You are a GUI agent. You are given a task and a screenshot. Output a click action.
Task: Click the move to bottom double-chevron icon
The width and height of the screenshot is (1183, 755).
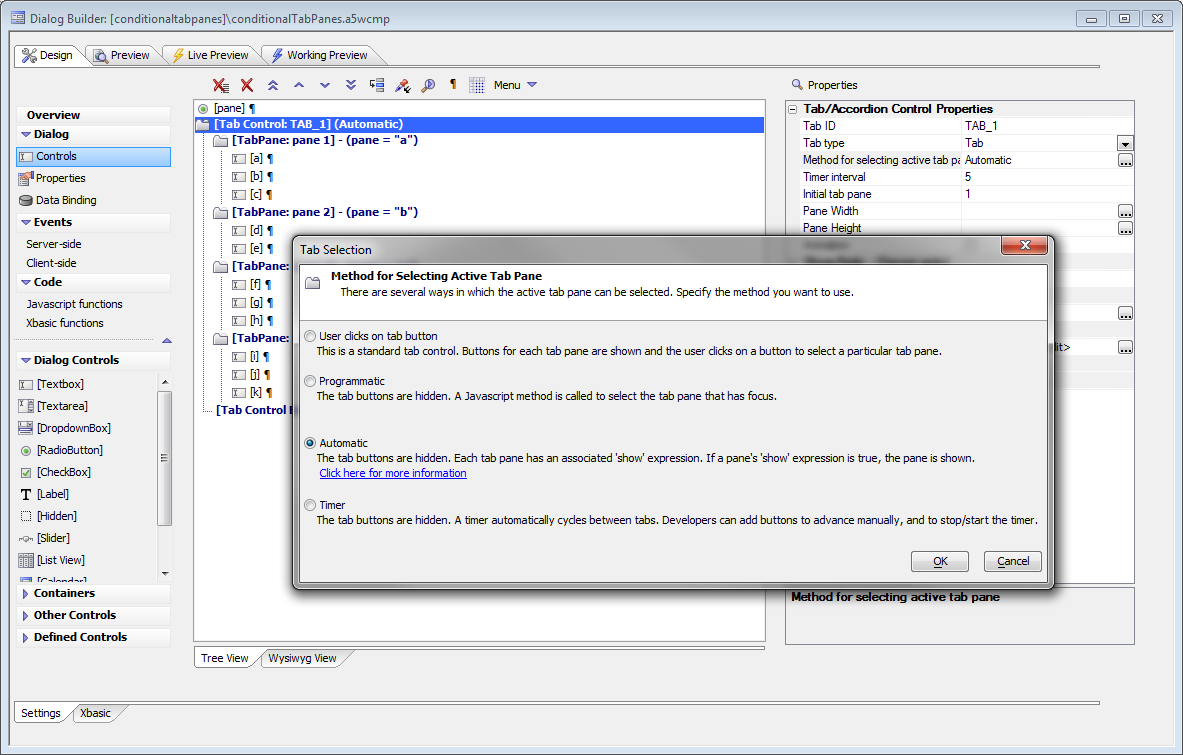(351, 85)
